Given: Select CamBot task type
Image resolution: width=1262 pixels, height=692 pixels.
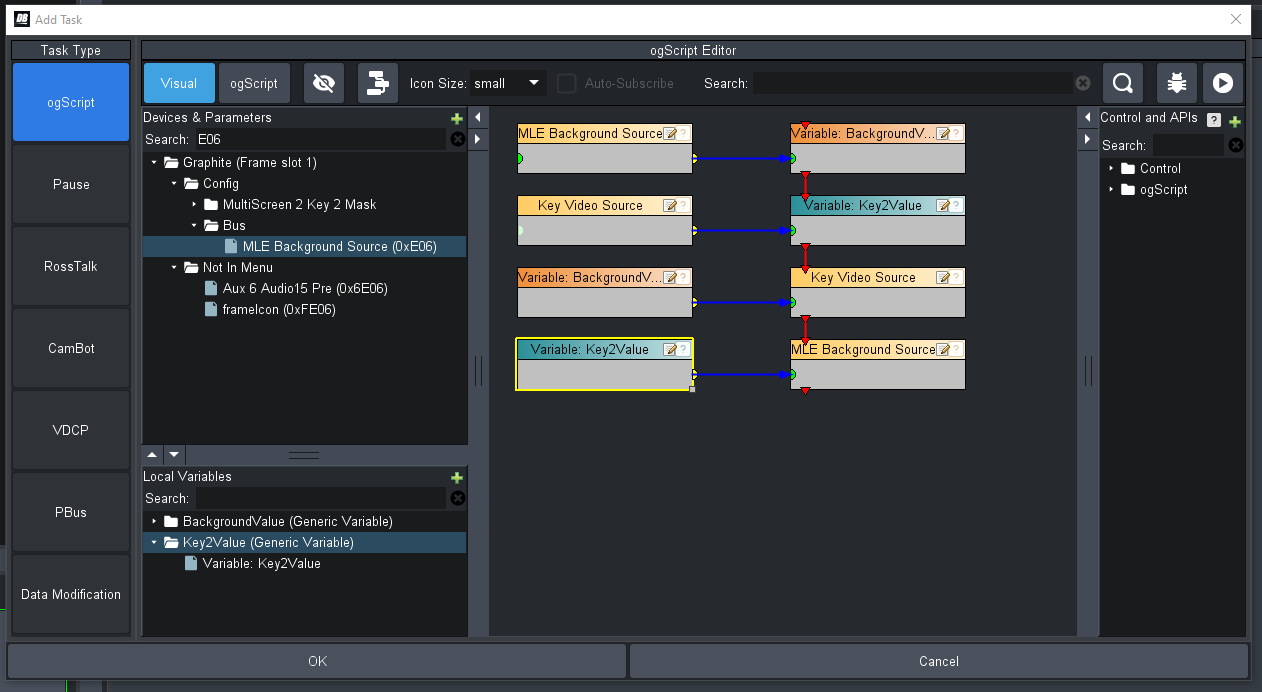Looking at the screenshot, I should [x=71, y=348].
